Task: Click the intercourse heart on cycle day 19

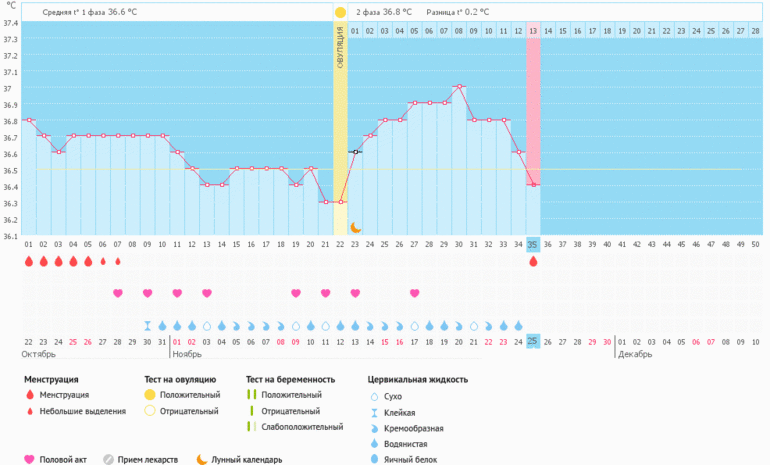Action: pyautogui.click(x=295, y=293)
